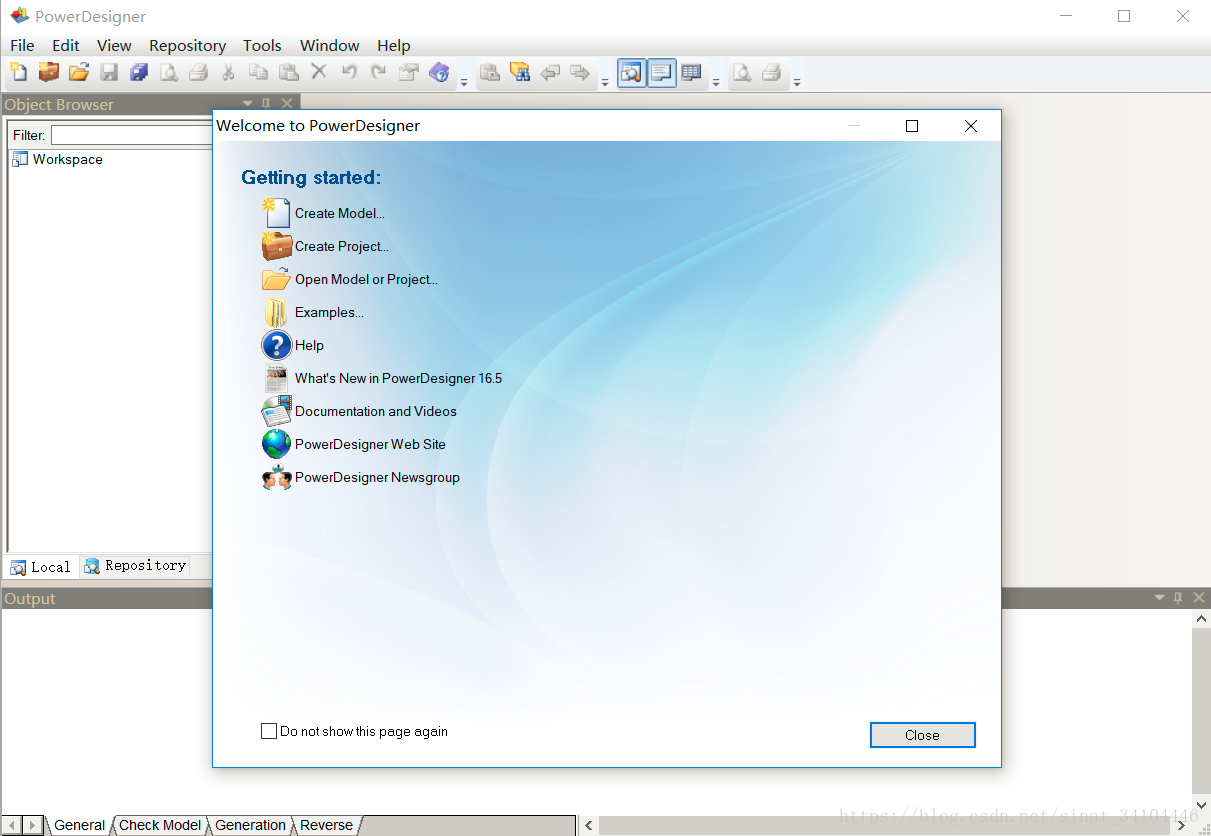This screenshot has width=1211, height=836.
Task: Click the first Print toolbar icon
Action: [x=199, y=72]
